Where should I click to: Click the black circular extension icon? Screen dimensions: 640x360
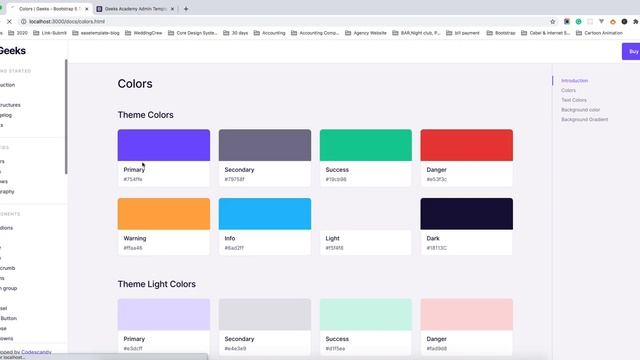tap(624, 22)
